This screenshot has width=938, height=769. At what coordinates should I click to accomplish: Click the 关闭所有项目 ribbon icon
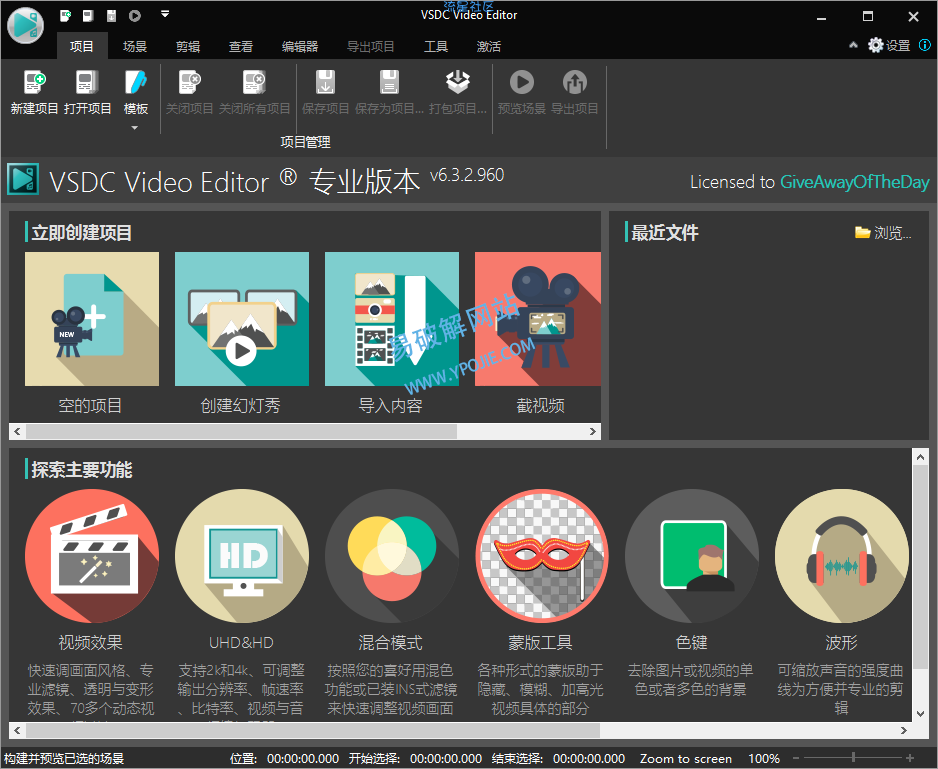pos(254,83)
